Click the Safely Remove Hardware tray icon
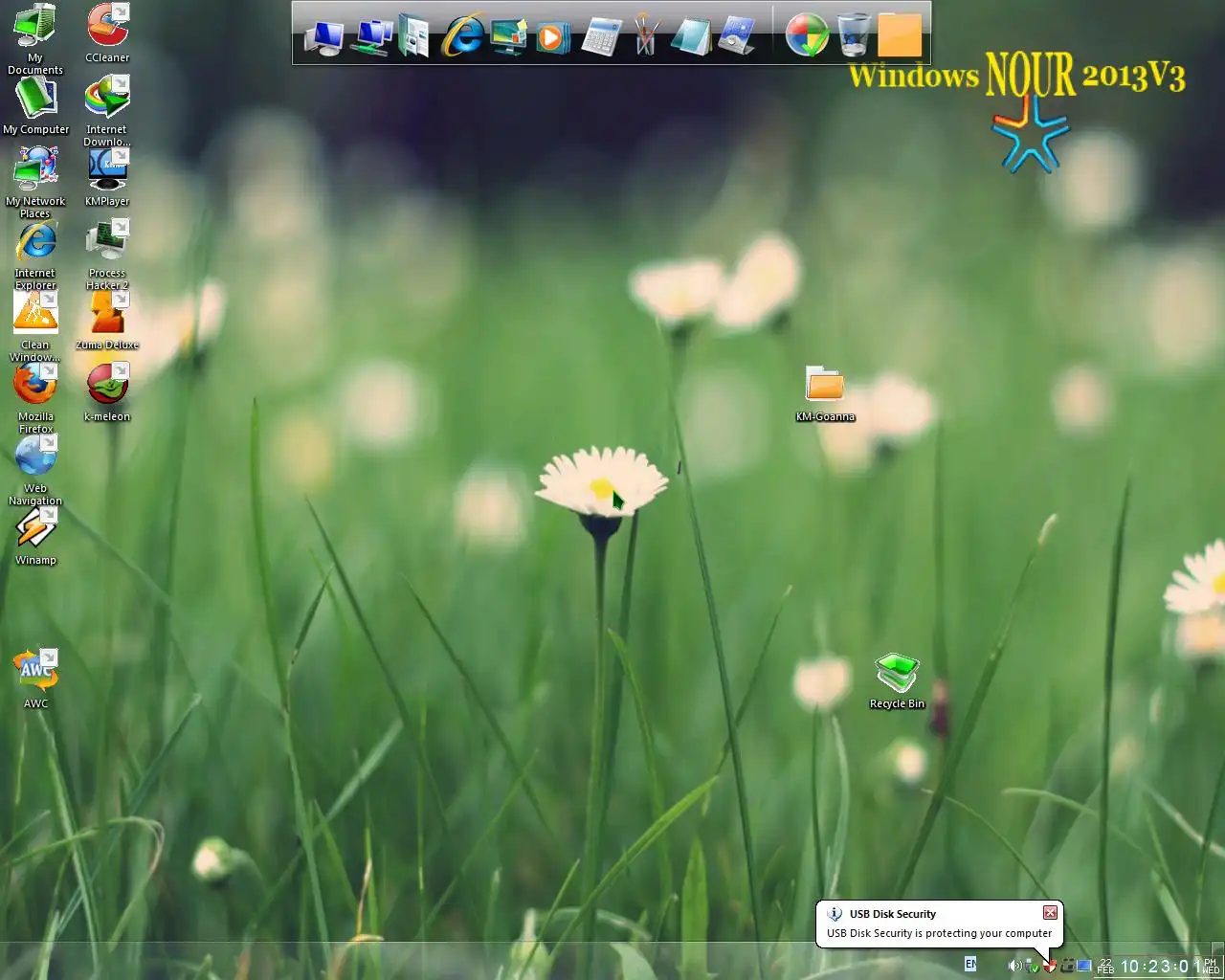The width and height of the screenshot is (1225, 980). (x=1033, y=966)
